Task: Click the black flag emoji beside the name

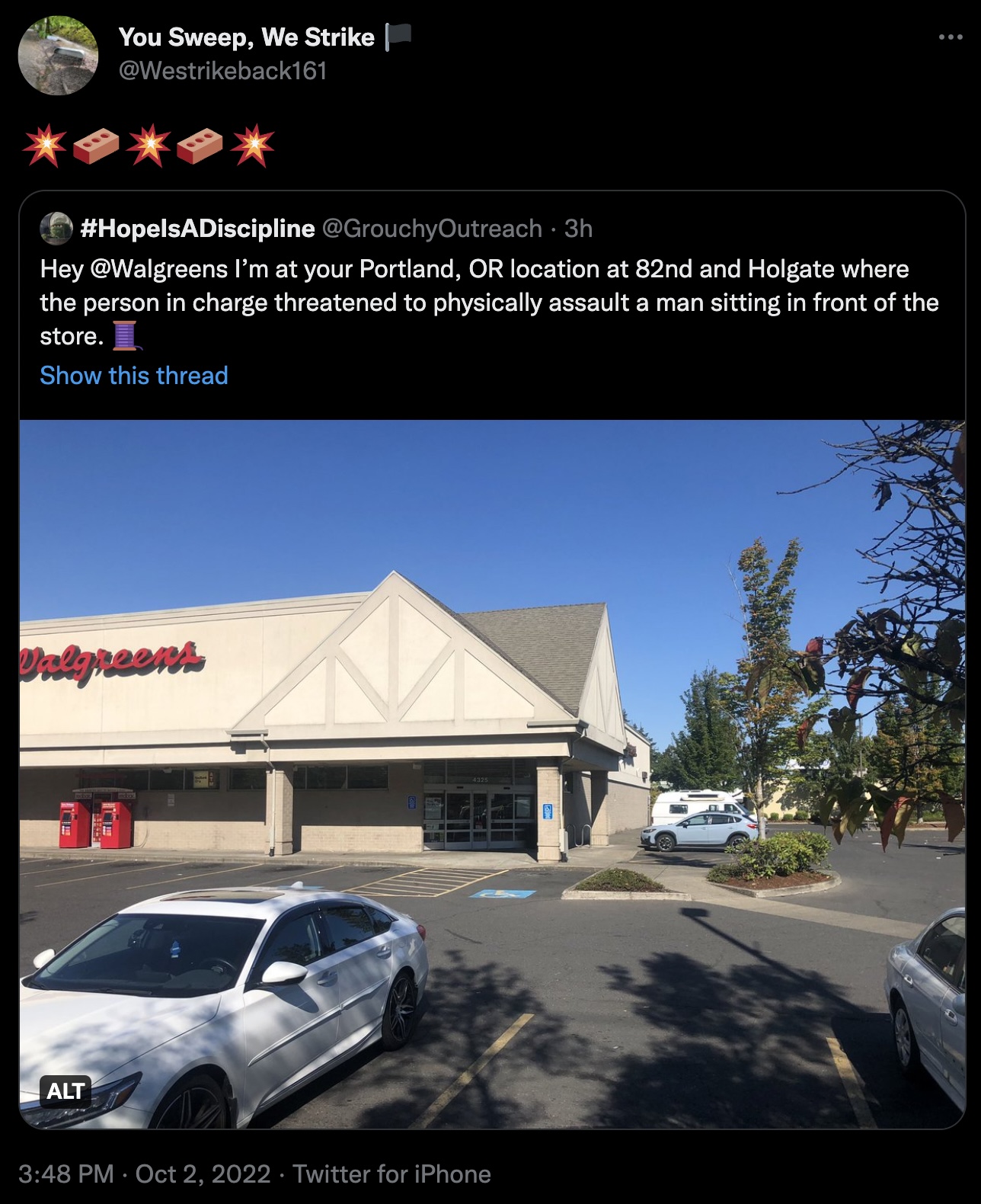Action: click(398, 37)
